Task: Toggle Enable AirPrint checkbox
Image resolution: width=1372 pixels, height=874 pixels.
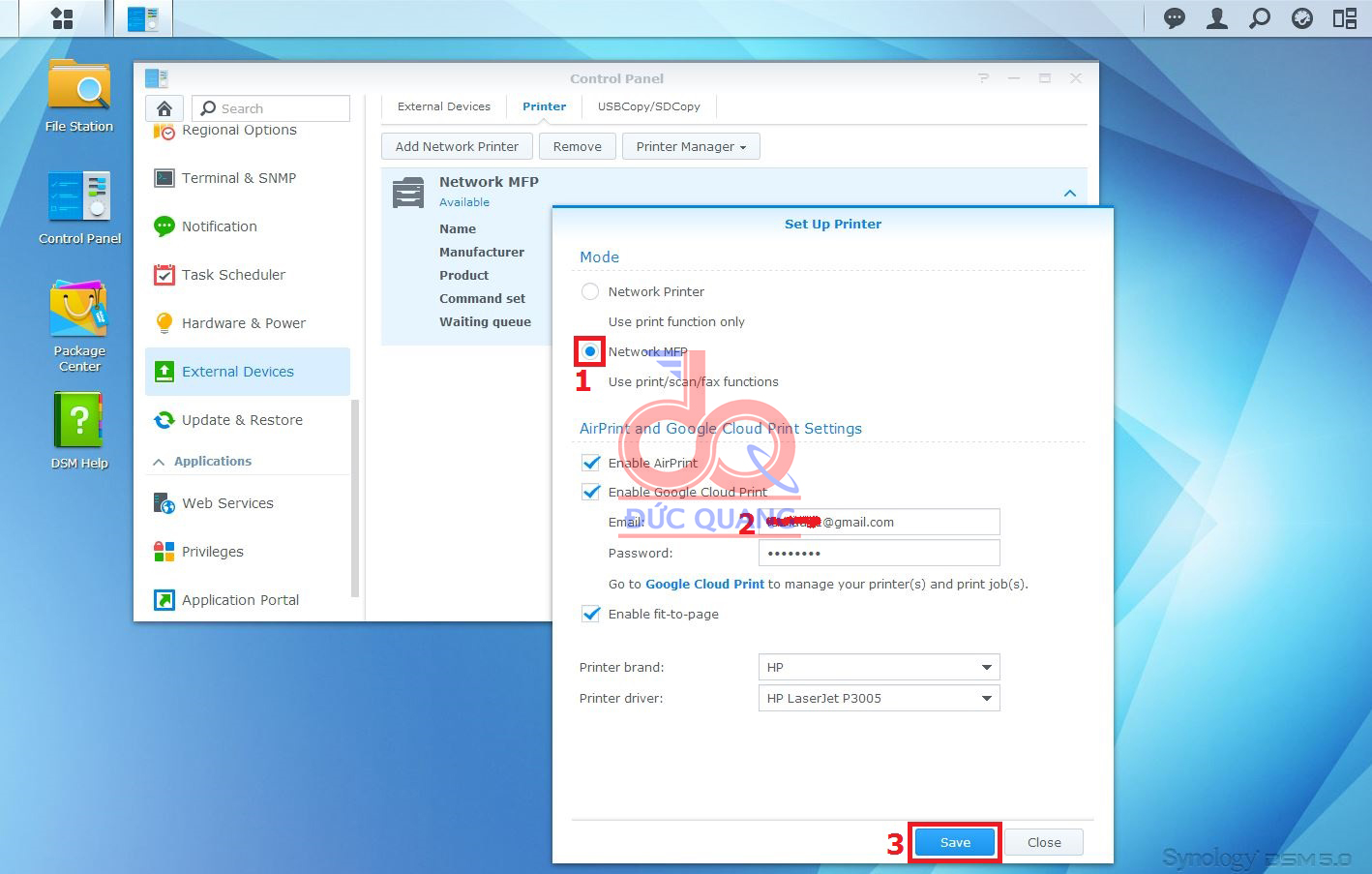Action: [590, 463]
